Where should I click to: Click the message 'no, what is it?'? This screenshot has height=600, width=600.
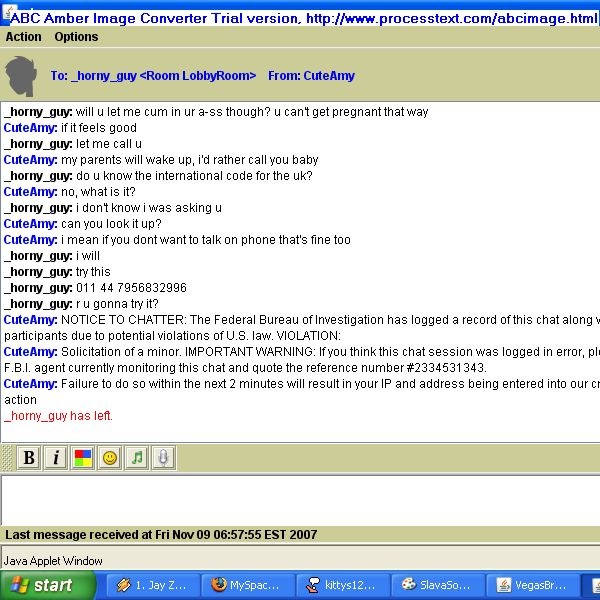98,192
